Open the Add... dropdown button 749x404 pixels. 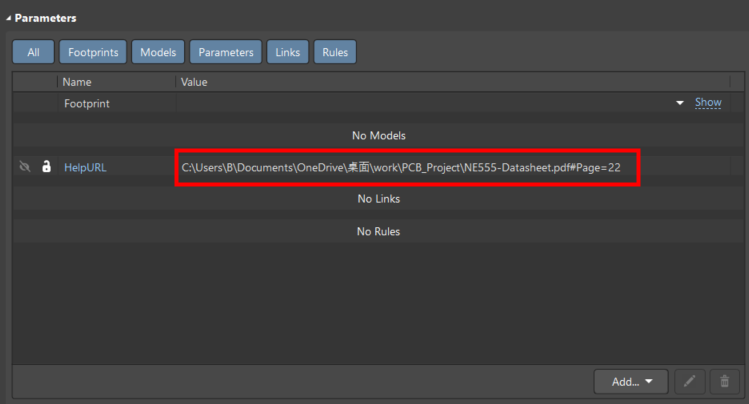point(631,381)
